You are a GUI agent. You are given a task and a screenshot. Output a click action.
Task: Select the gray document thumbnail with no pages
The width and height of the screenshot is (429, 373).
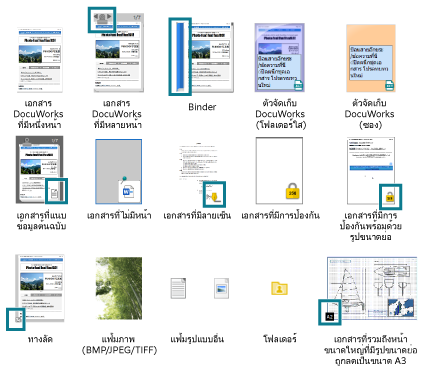pos(118,171)
